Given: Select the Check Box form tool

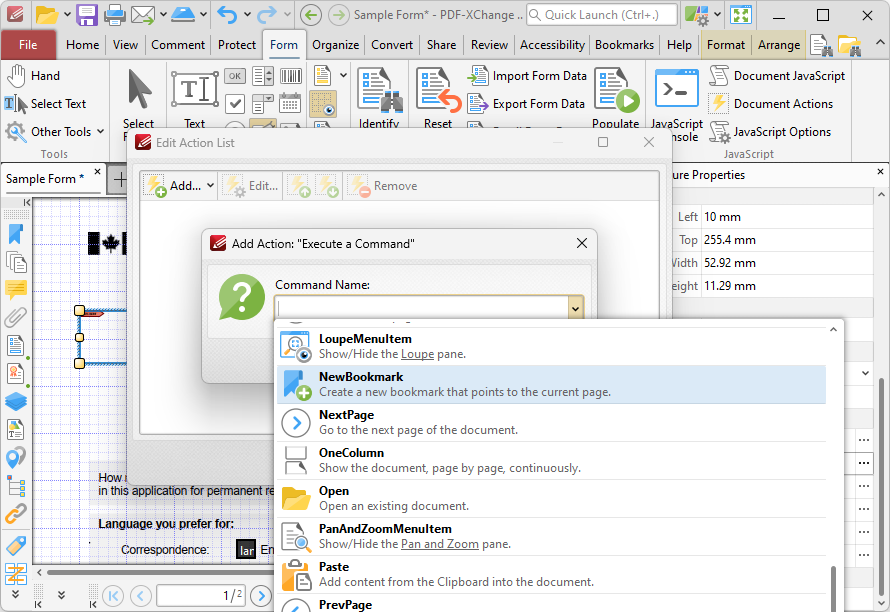Looking at the screenshot, I should click(x=234, y=103).
